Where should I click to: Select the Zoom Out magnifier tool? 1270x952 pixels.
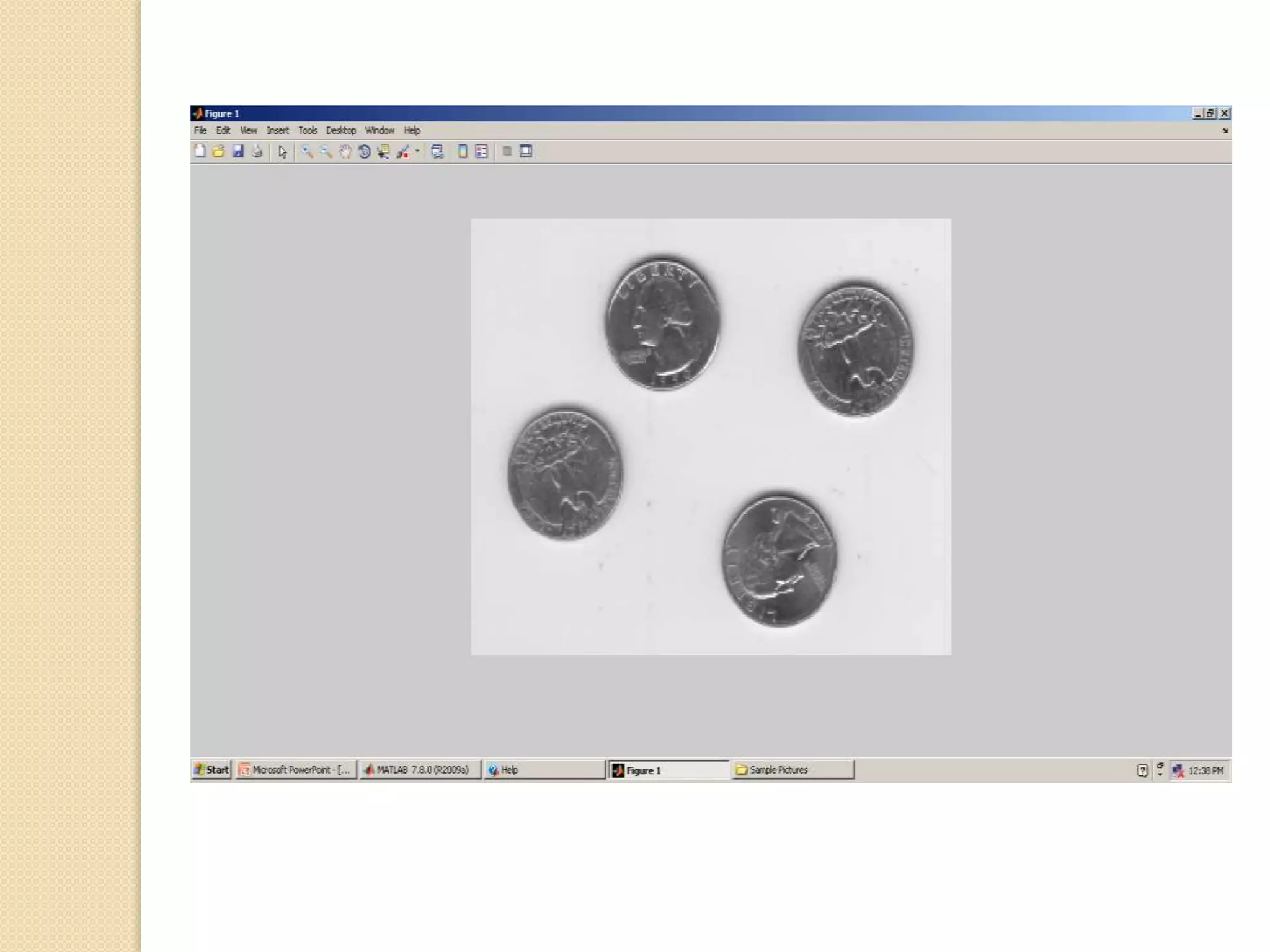[326, 151]
